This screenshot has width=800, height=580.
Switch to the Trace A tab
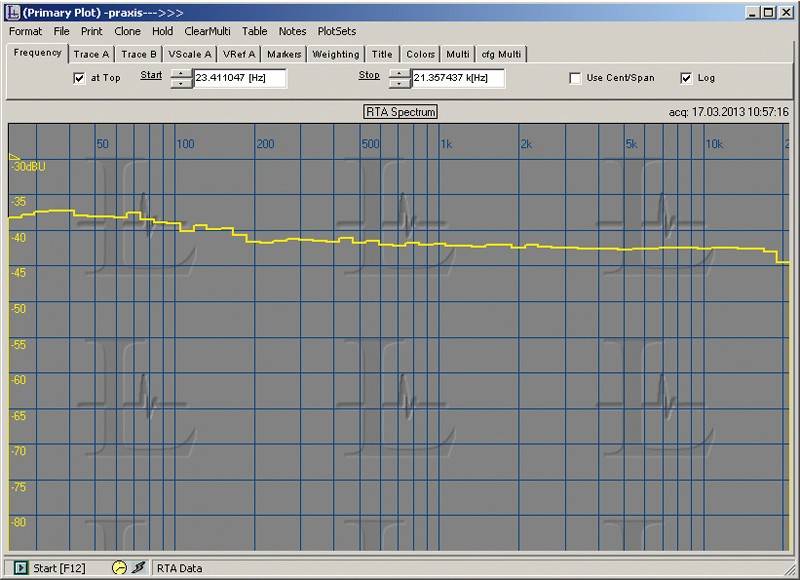pyautogui.click(x=91, y=54)
